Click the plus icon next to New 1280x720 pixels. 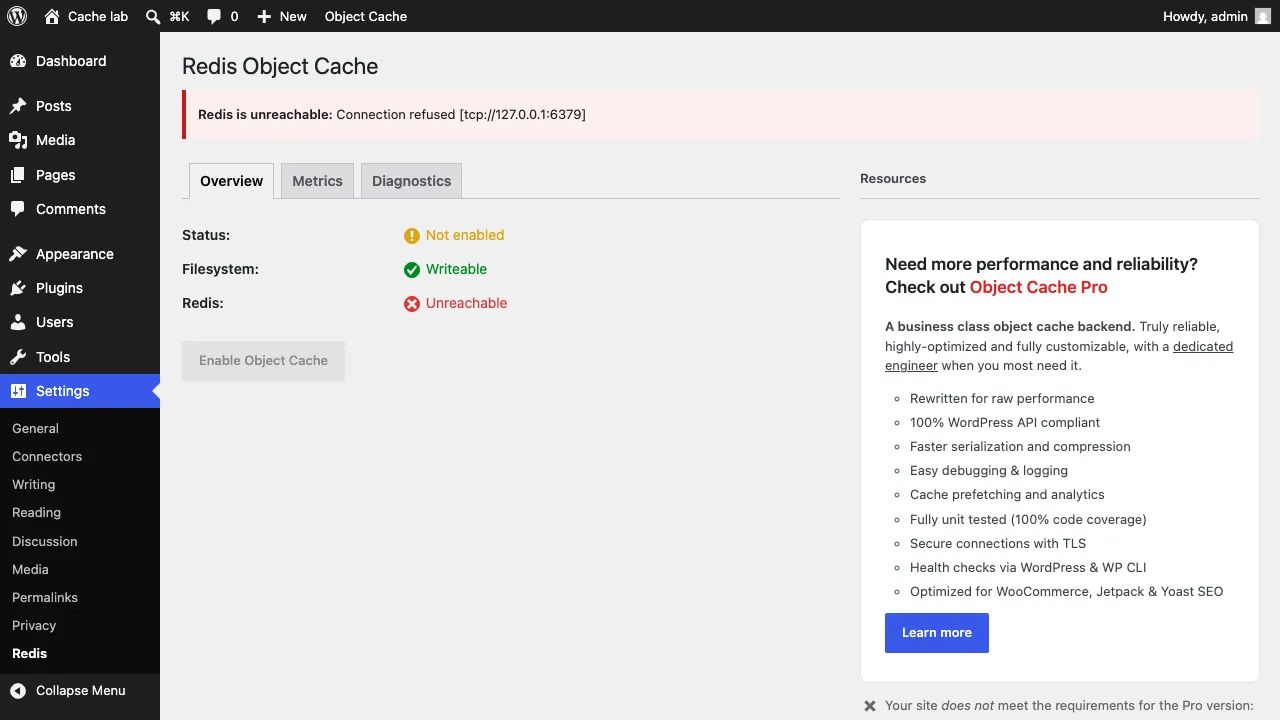tap(264, 16)
